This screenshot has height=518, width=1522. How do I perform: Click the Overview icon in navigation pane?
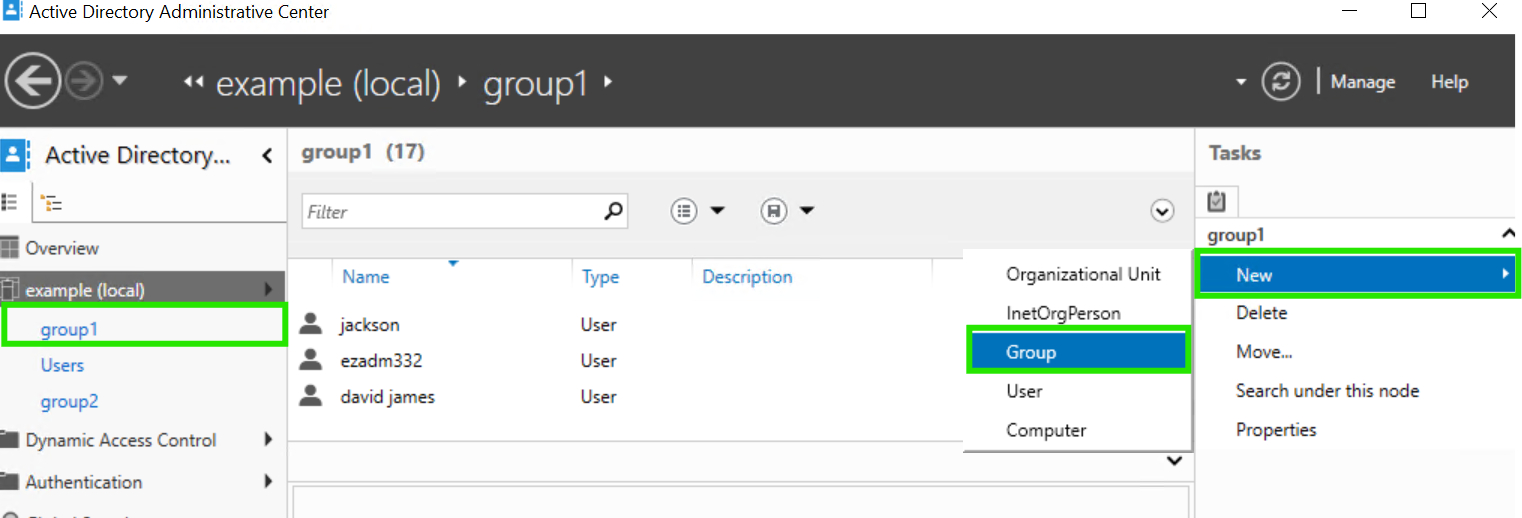pyautogui.click(x=10, y=248)
